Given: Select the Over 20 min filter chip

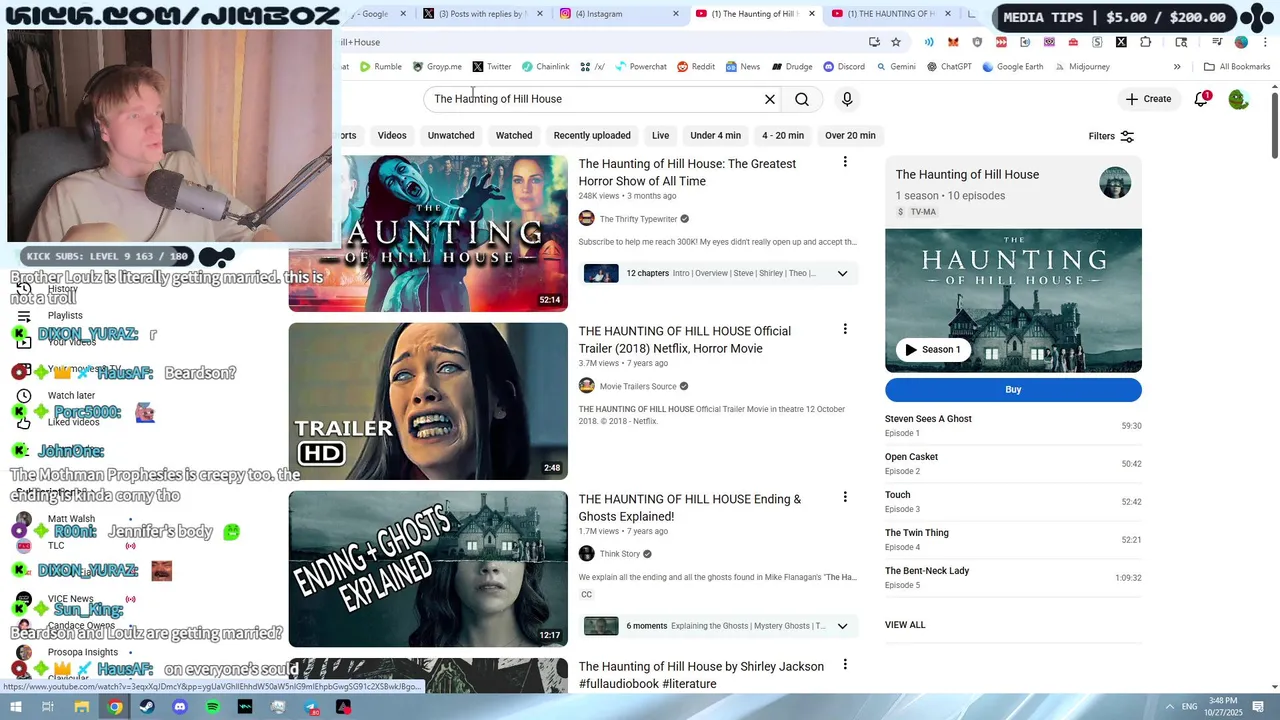Looking at the screenshot, I should (x=850, y=136).
